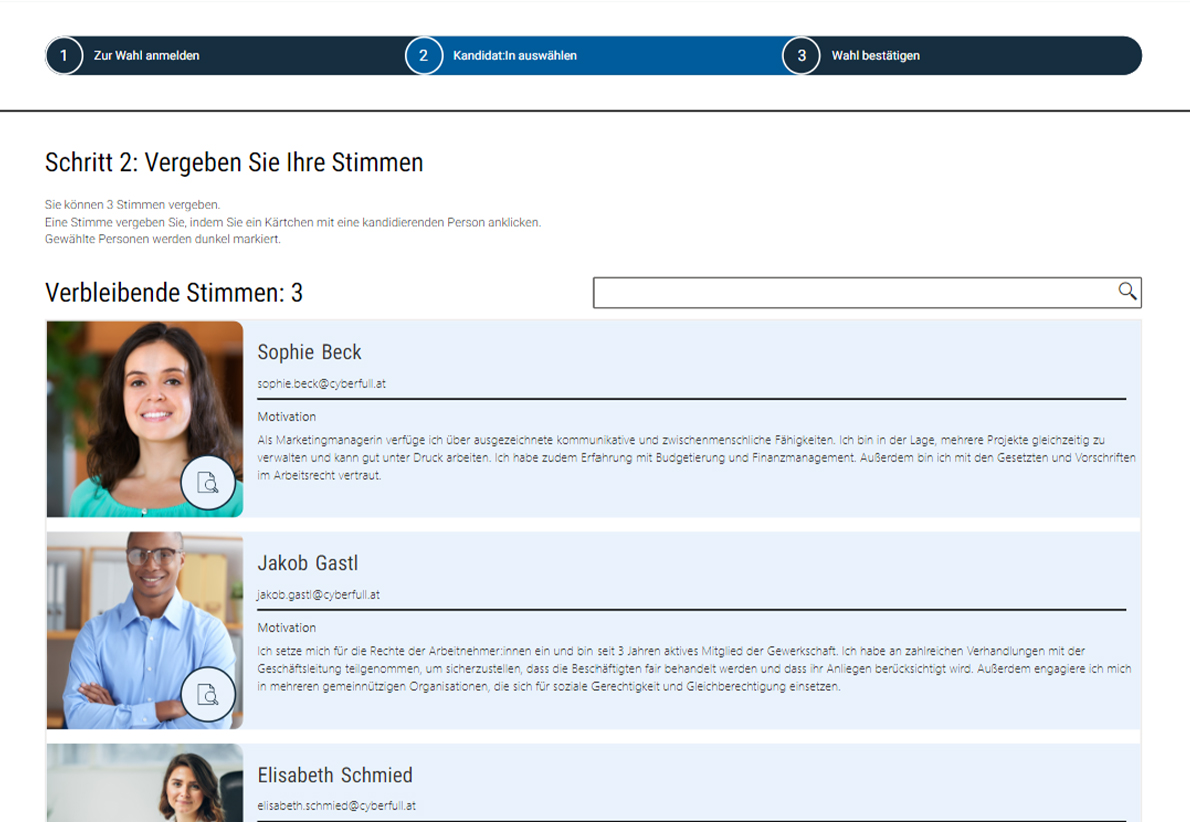
Task: Select Elisabeth Schmied's candidate photo
Action: click(145, 783)
